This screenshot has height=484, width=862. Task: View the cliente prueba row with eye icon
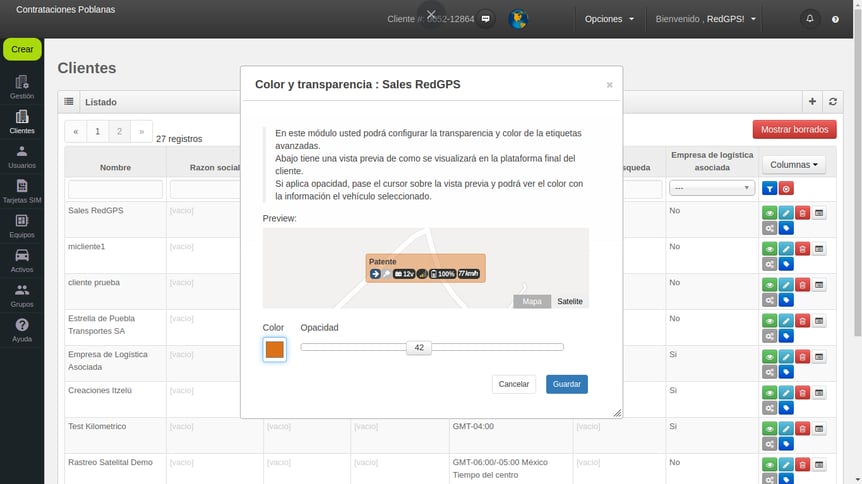click(770, 285)
